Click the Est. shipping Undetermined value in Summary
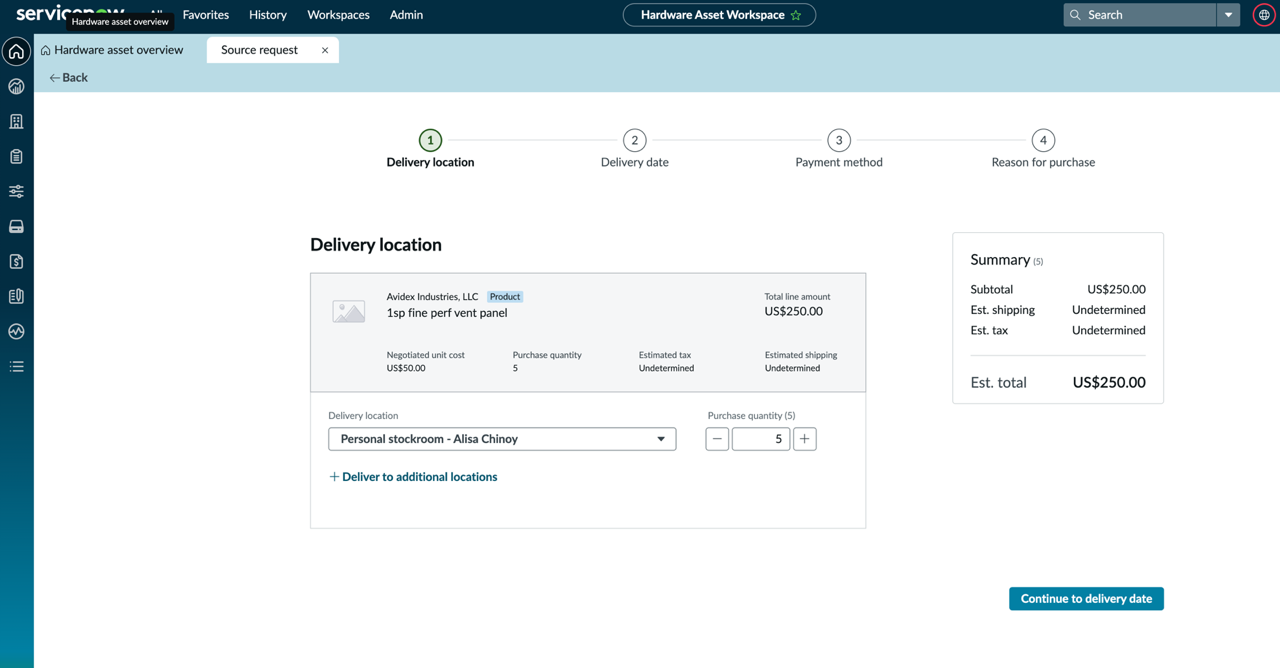Screen dimensions: 1280x668 point(1109,310)
